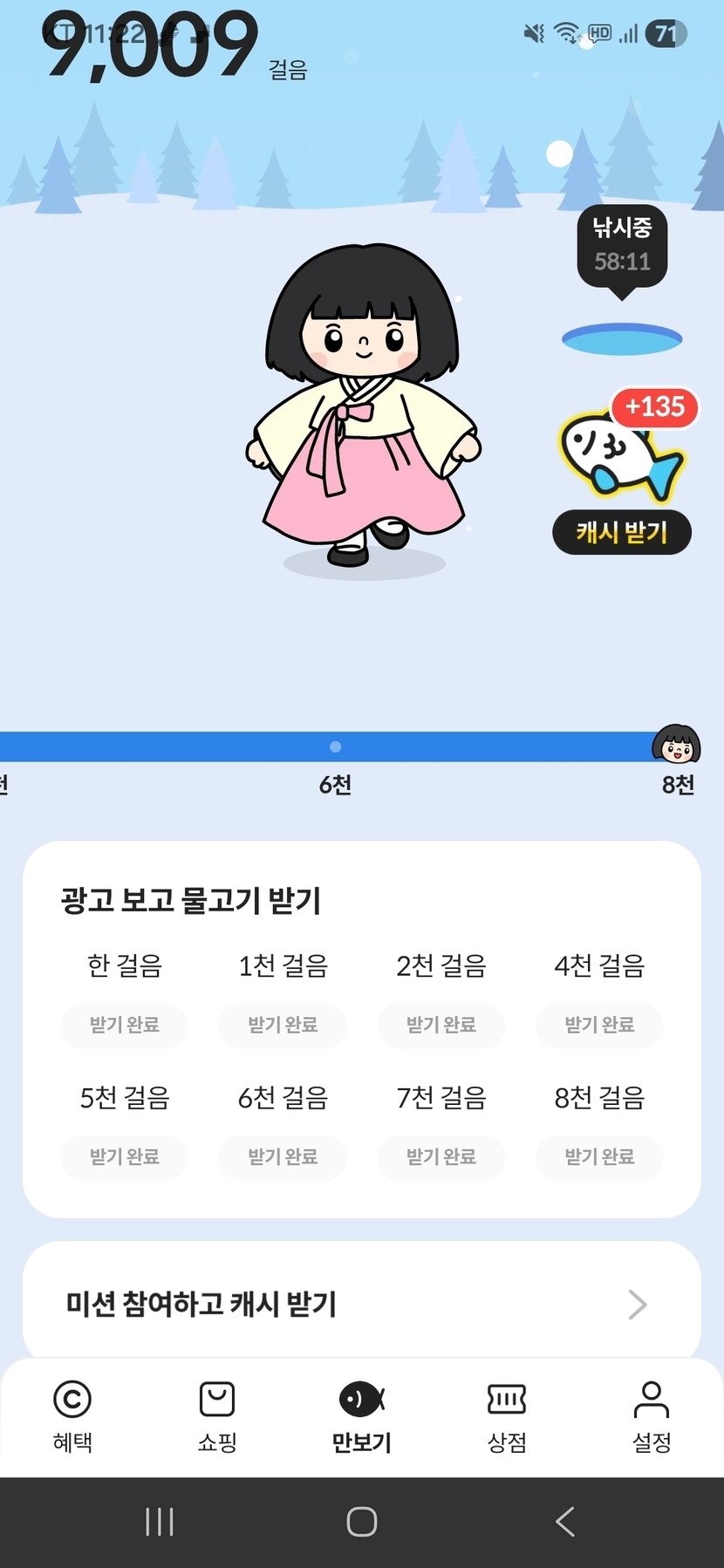The width and height of the screenshot is (724, 1568).
Task: Tap the Android back navigation button
Action: pos(564,1522)
